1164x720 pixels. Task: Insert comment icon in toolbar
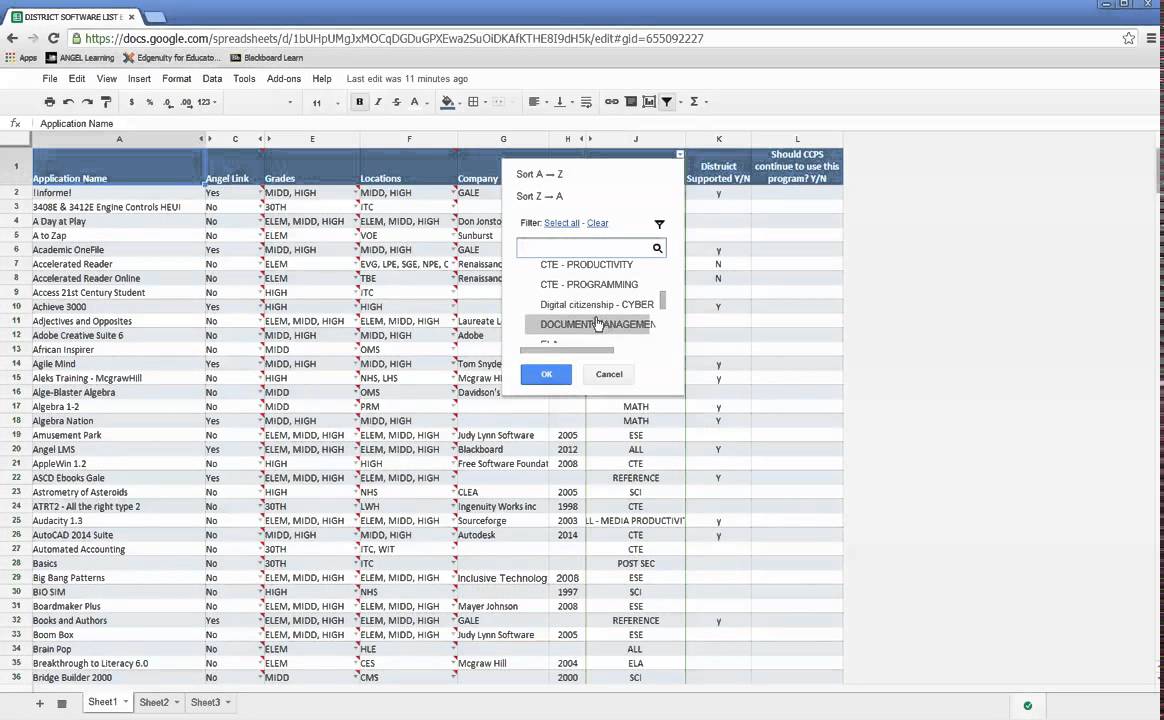(x=631, y=102)
